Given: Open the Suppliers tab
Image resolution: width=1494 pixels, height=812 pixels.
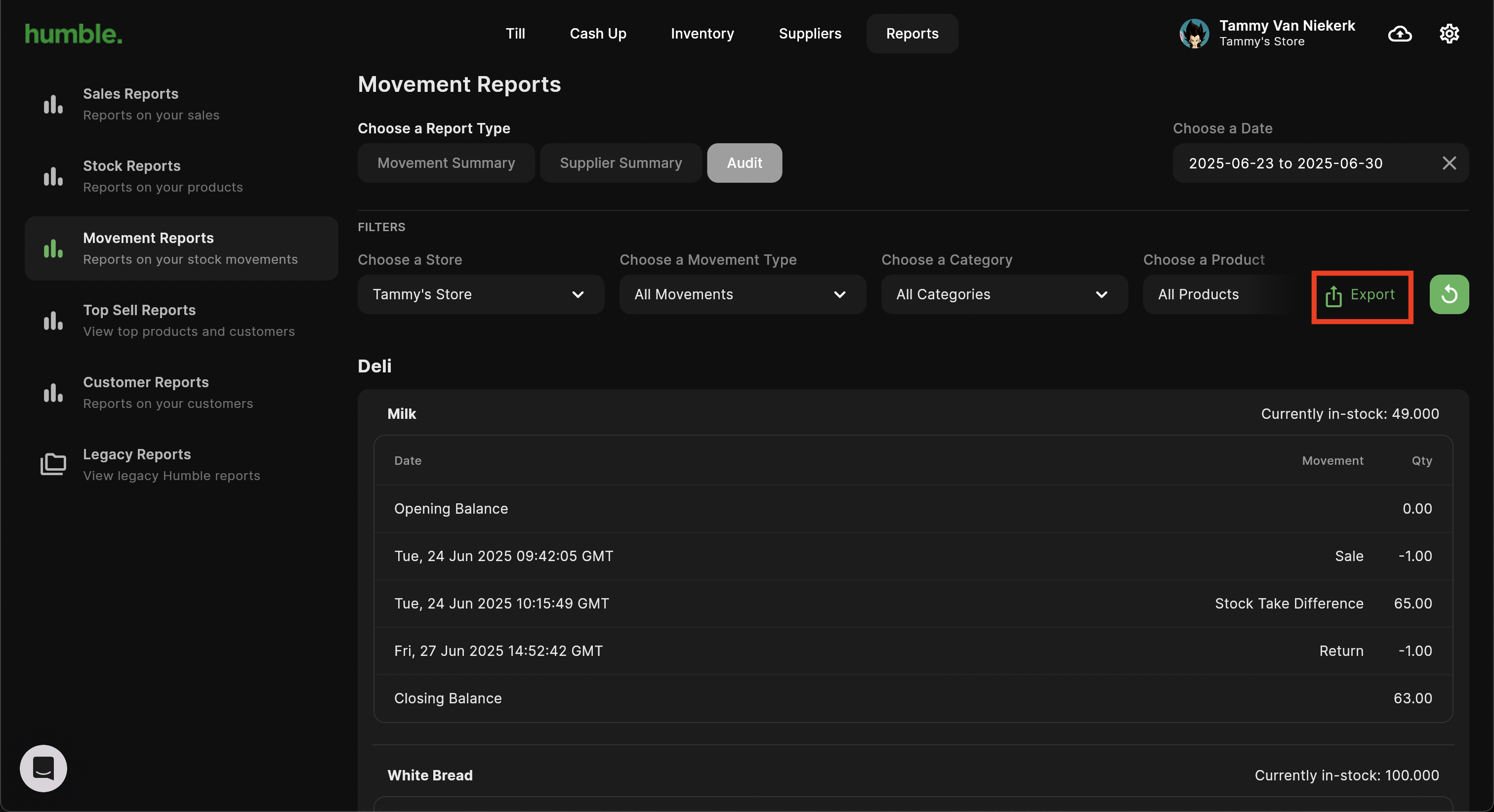Looking at the screenshot, I should (810, 34).
